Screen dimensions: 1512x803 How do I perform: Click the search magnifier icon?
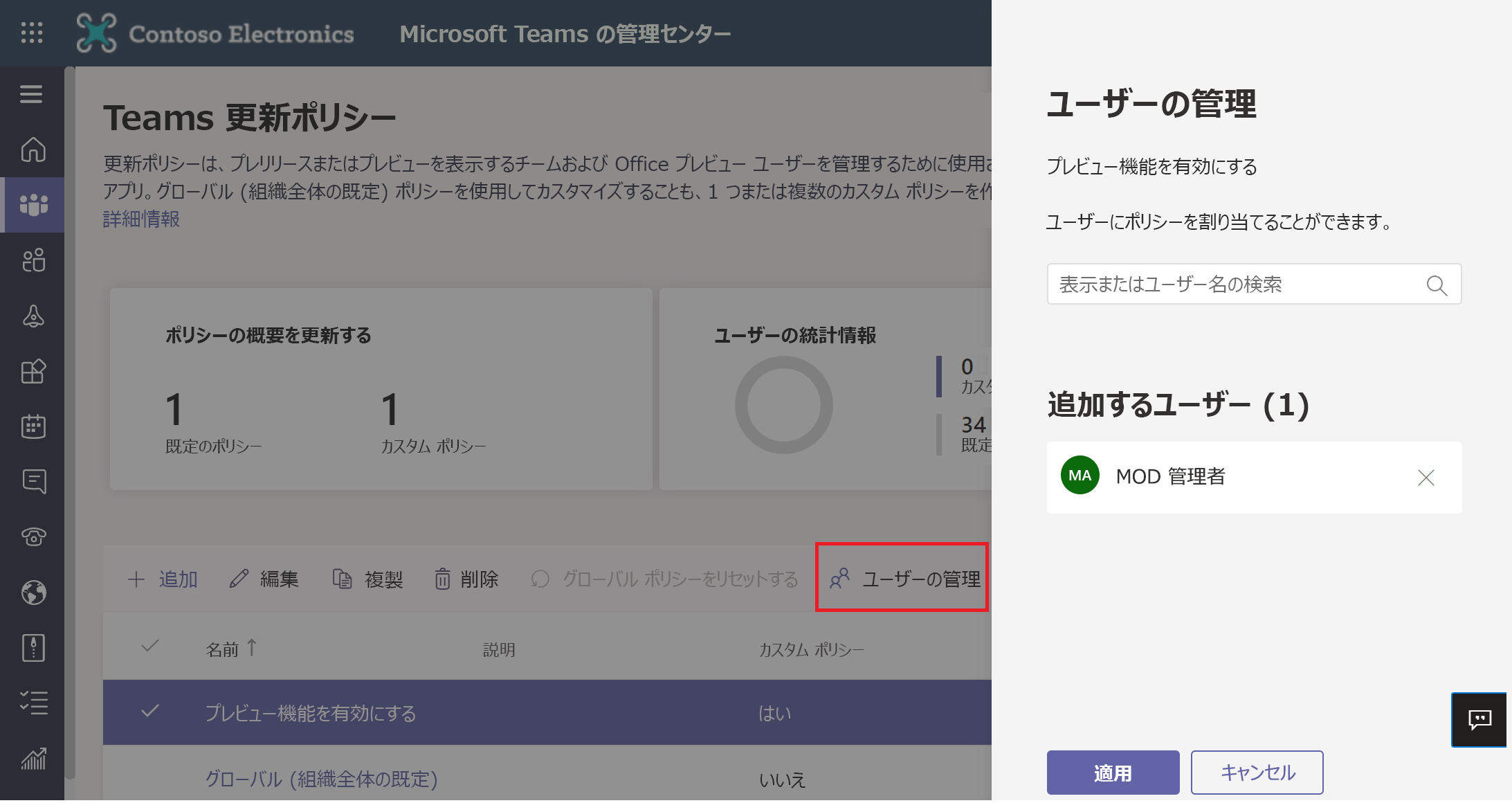(x=1437, y=285)
